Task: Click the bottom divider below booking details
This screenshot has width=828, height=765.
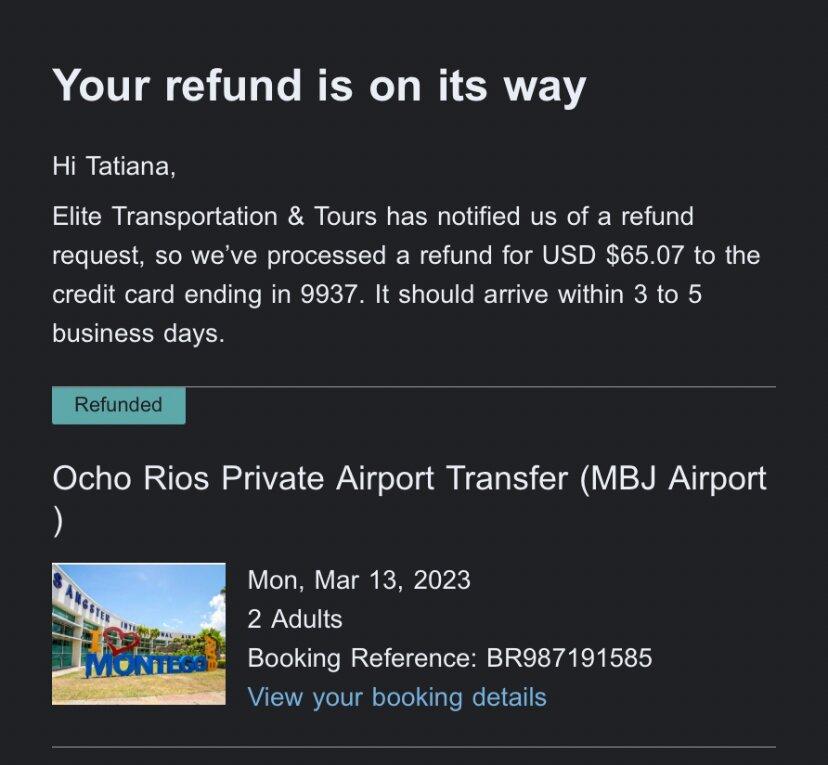Action: [414, 747]
